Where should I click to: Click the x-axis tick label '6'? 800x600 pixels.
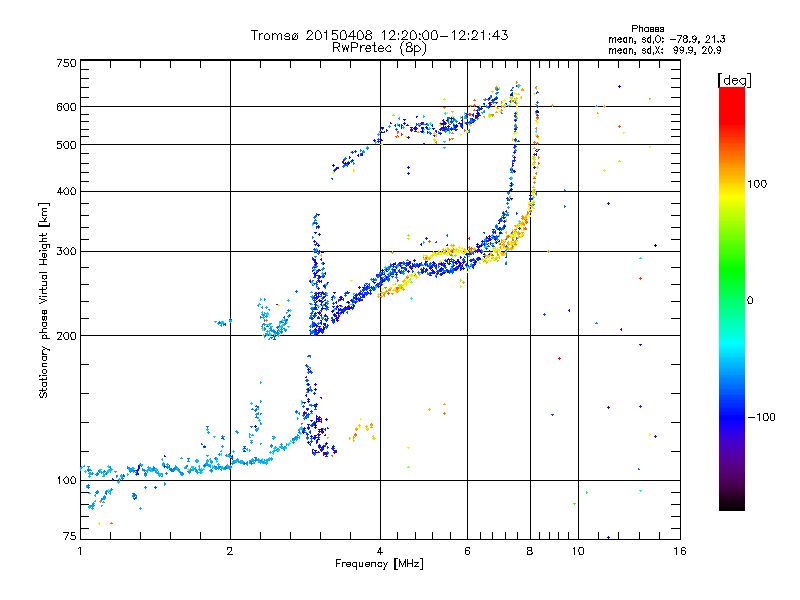click(467, 551)
